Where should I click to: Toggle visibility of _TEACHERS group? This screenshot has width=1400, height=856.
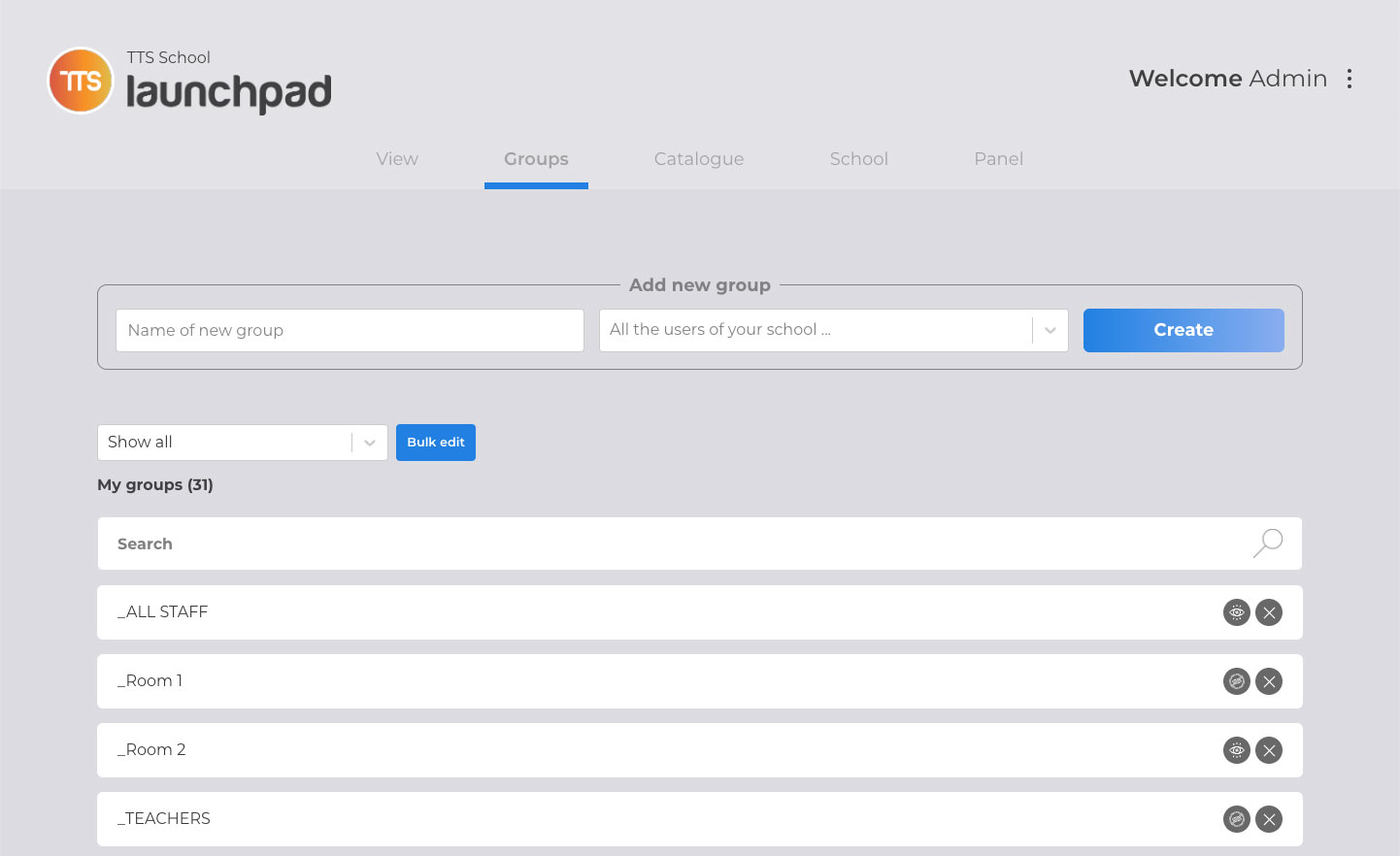[x=1237, y=819]
